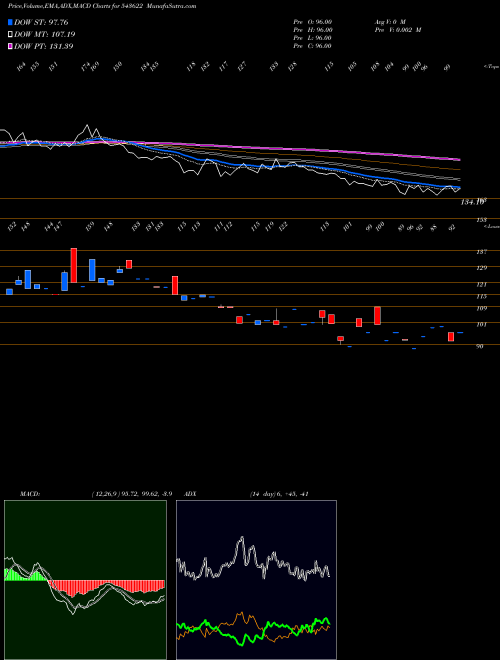Click the last red candlestick on the right
This screenshot has height=660, width=500.
(451, 337)
